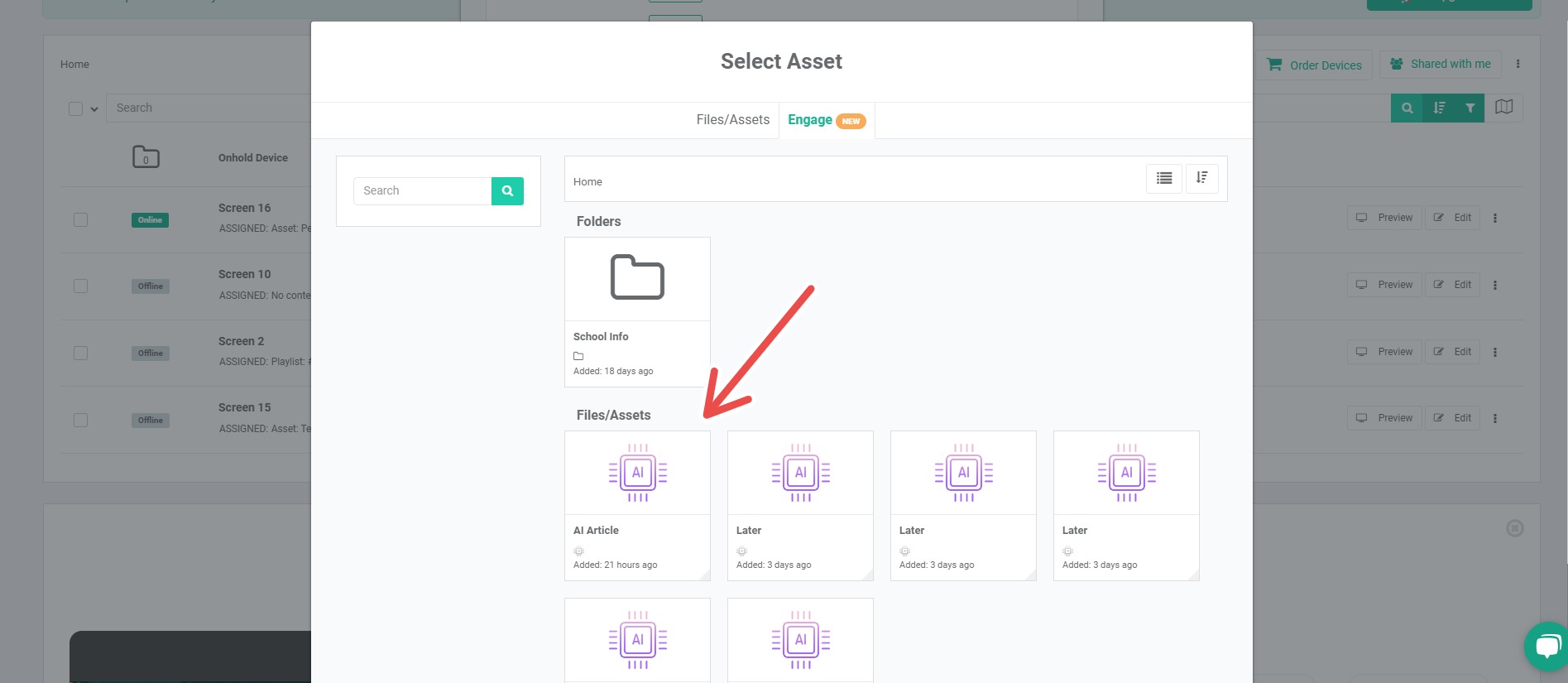Screen dimensions: 1568x683
Task: Expand the select-all dropdown arrow
Action: coord(94,109)
